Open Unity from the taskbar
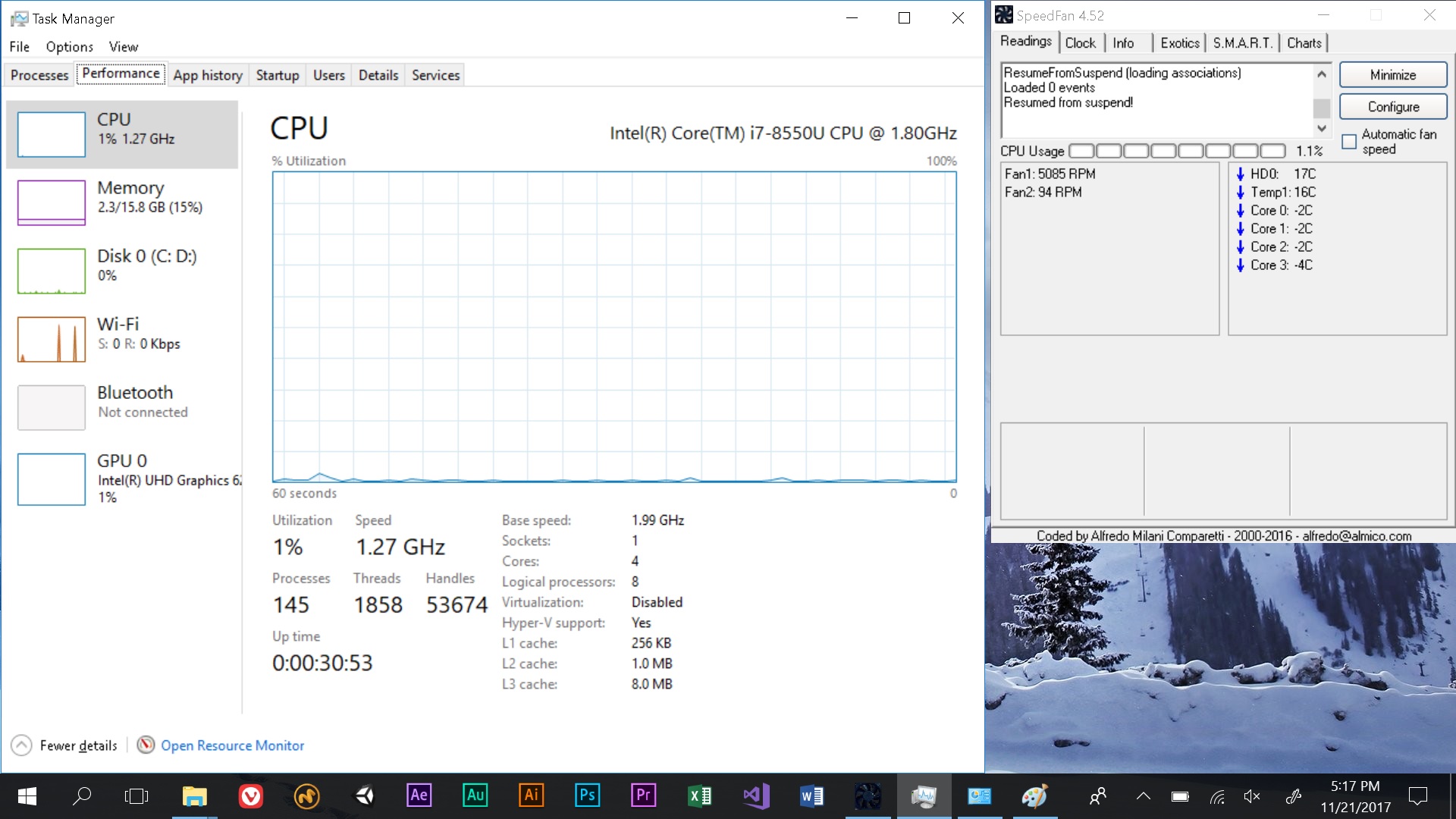Image resolution: width=1456 pixels, height=819 pixels. (x=364, y=795)
